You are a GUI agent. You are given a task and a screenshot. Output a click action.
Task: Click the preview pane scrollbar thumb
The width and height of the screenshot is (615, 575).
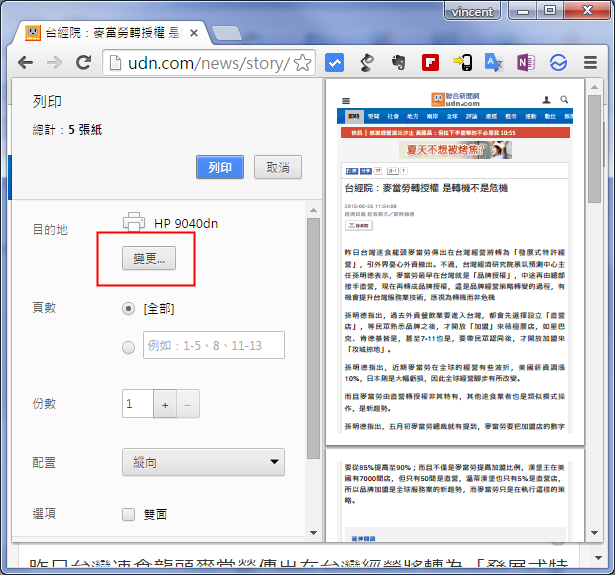(595, 149)
